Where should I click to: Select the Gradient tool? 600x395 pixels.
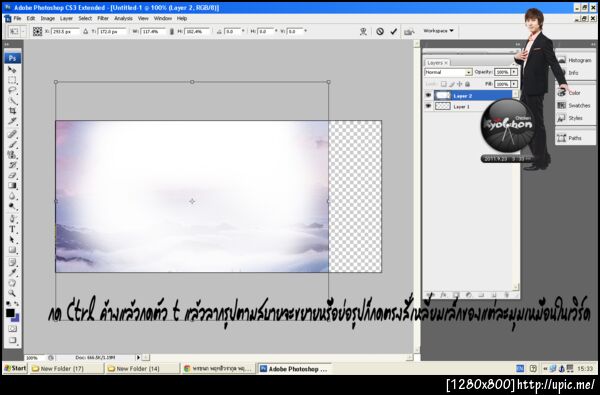click(12, 186)
